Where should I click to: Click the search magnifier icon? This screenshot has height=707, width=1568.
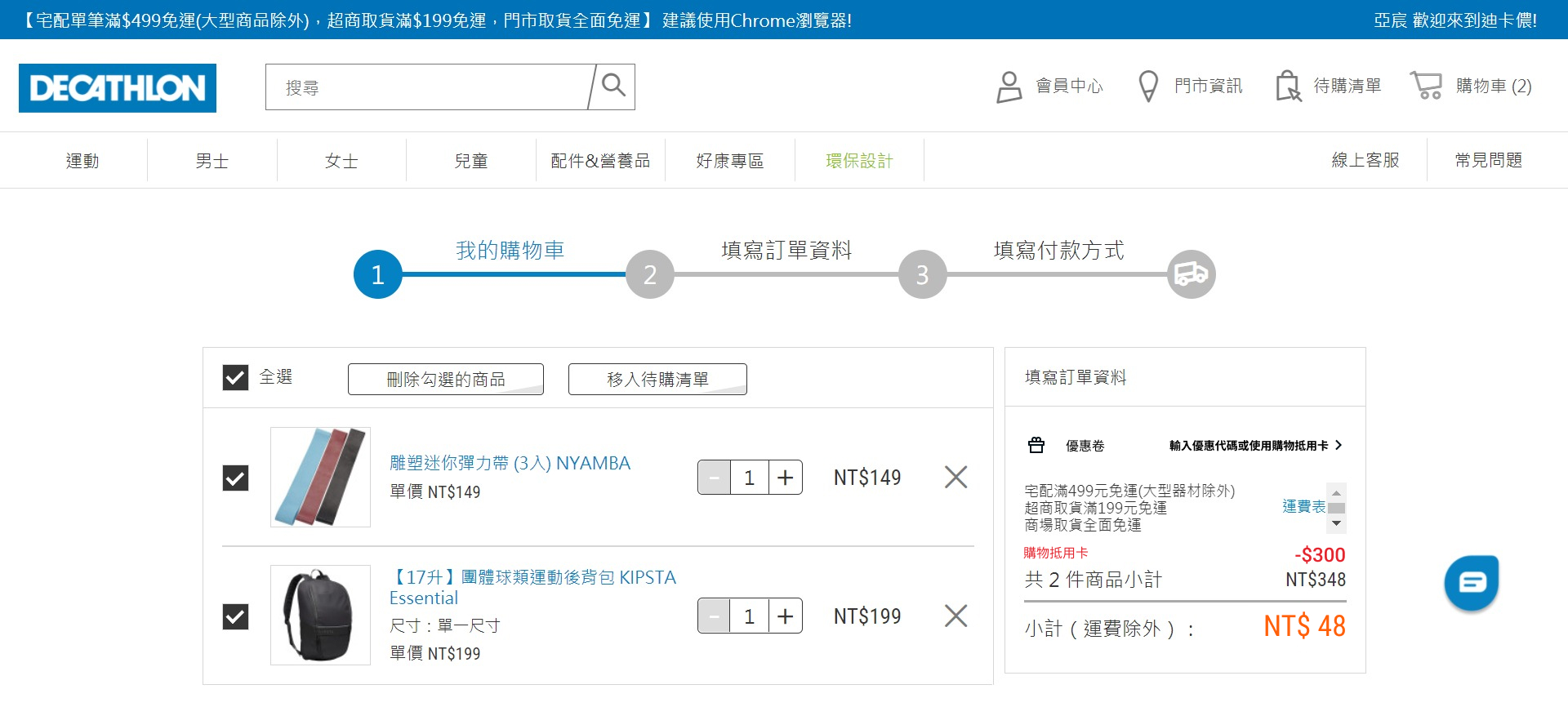coord(613,85)
